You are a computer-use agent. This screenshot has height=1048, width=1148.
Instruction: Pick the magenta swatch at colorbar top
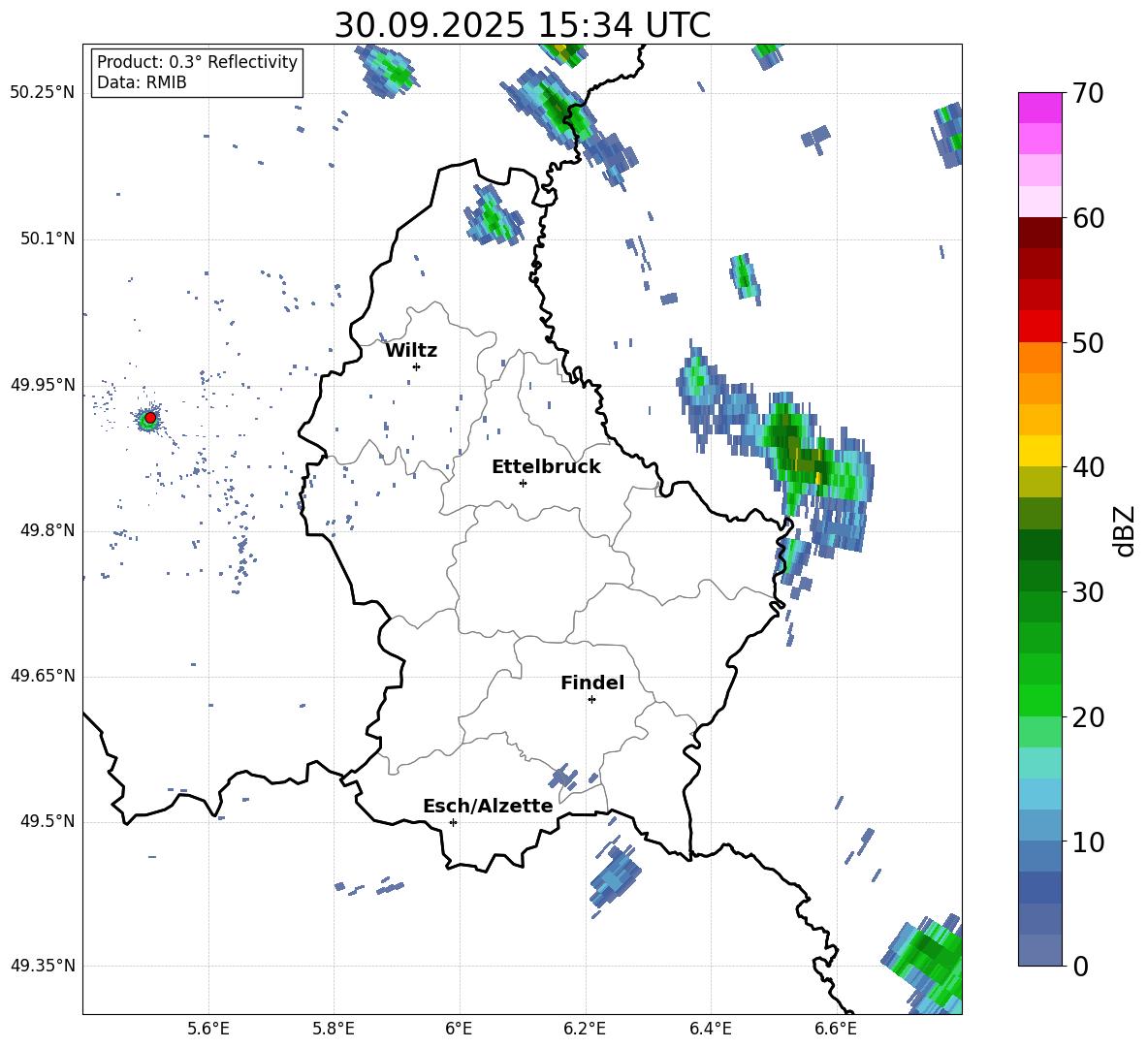[1040, 108]
